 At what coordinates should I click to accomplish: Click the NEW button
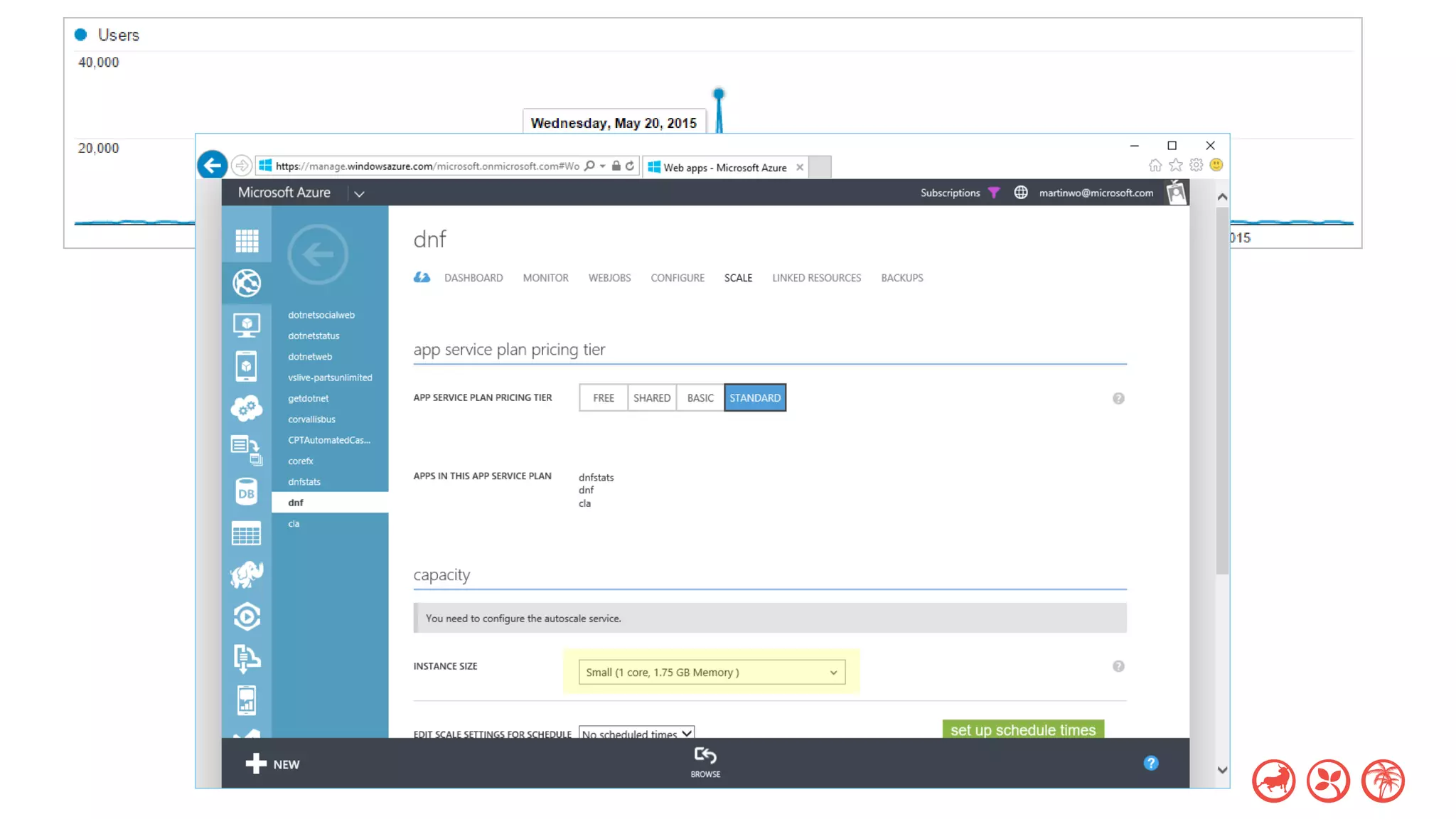(272, 764)
